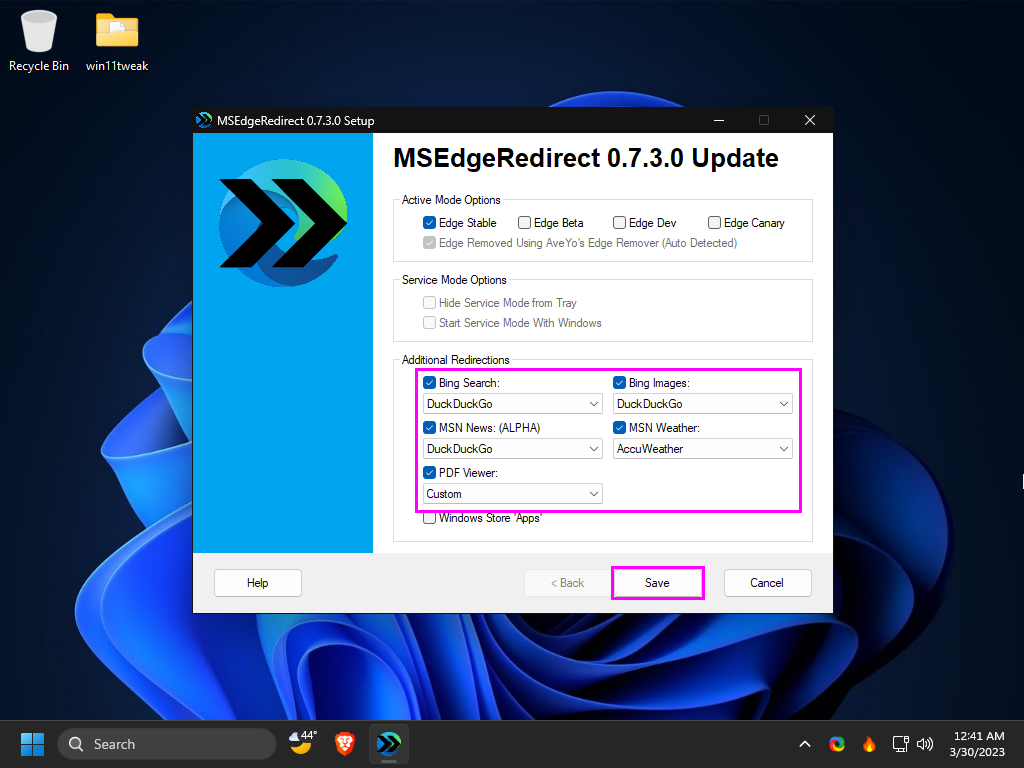Open the MSN News DuckDuckGo dropdown
Viewport: 1024px width, 768px height.
pos(513,449)
